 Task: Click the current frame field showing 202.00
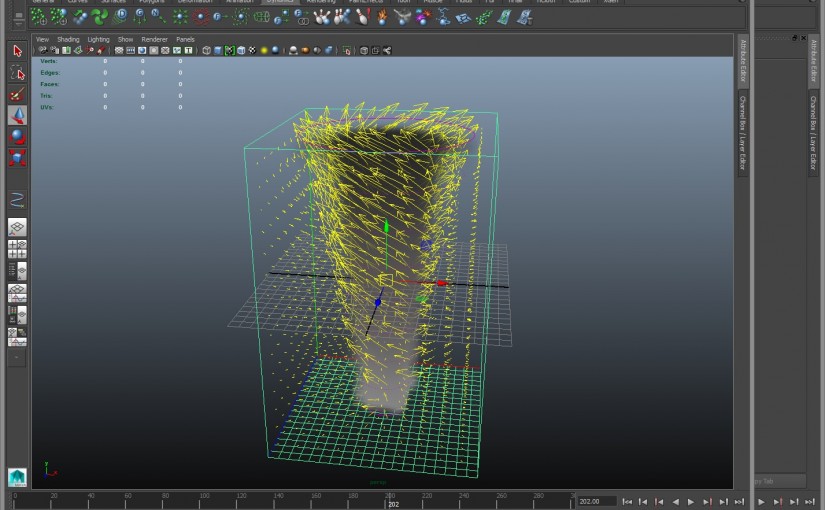point(597,502)
